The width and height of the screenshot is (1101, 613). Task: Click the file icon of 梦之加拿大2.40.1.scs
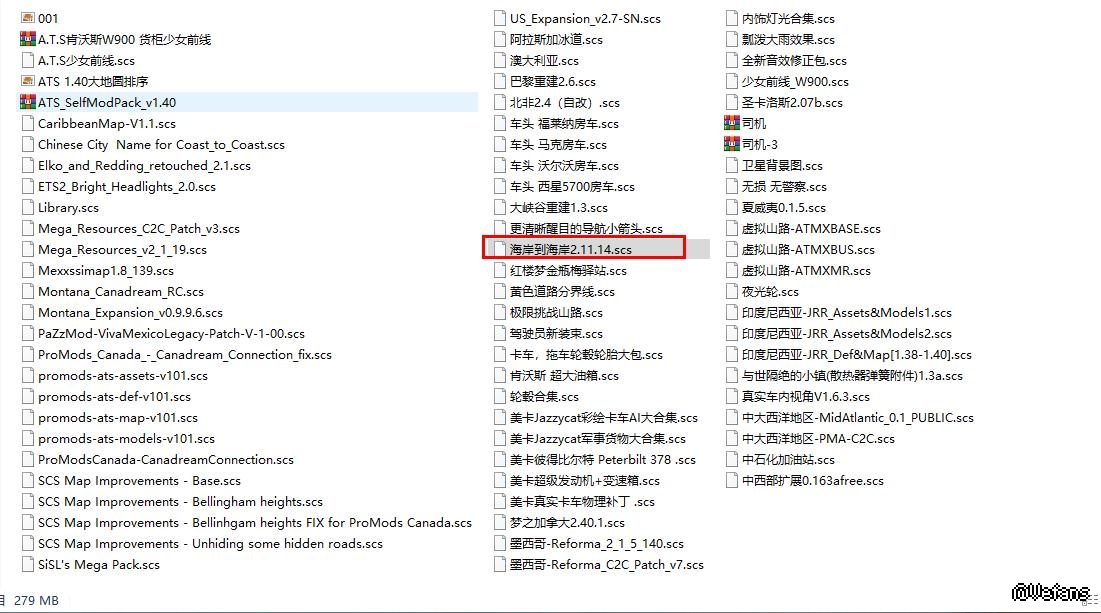[500, 522]
